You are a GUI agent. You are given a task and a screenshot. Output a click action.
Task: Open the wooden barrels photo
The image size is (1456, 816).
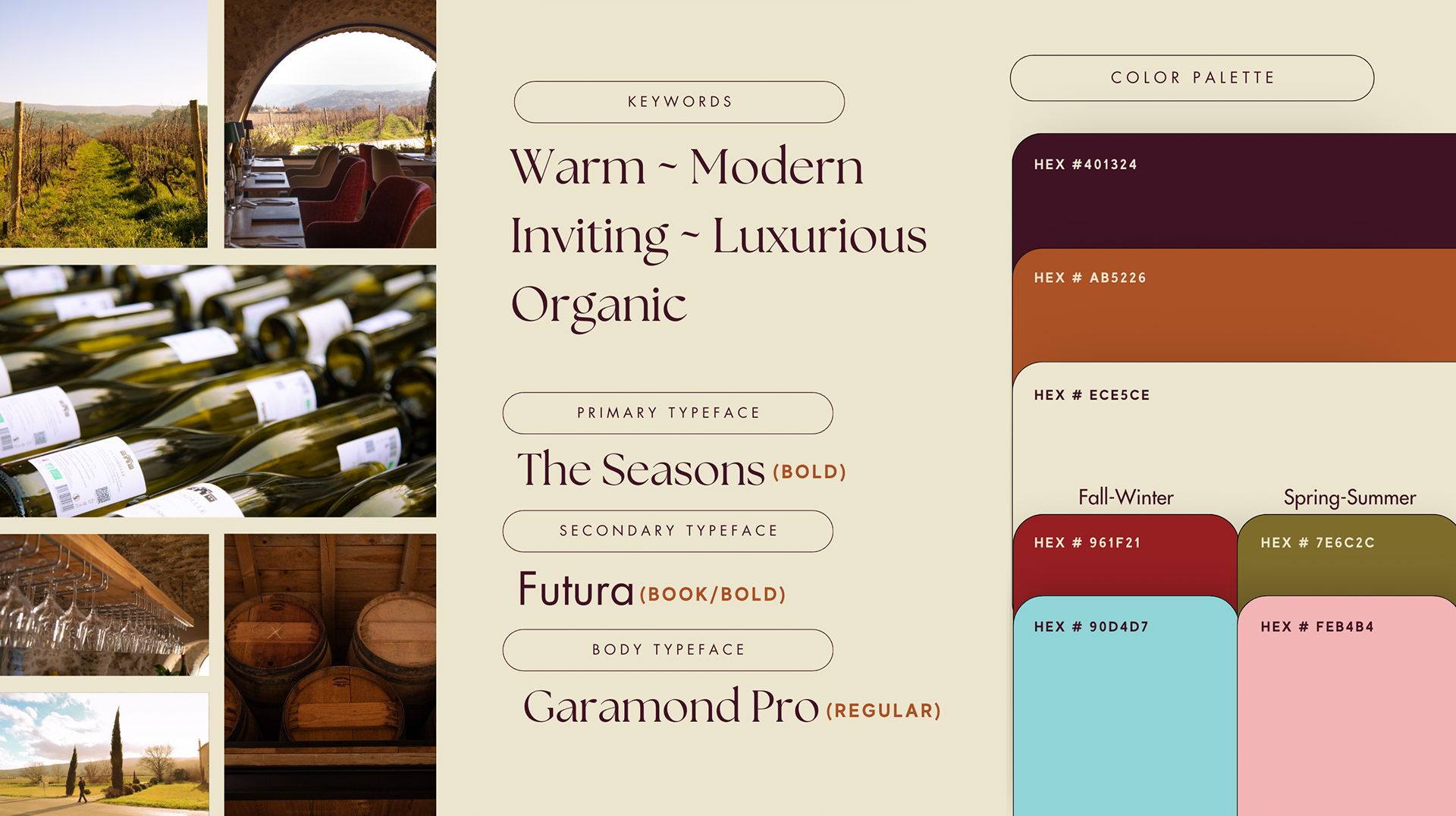[330, 675]
